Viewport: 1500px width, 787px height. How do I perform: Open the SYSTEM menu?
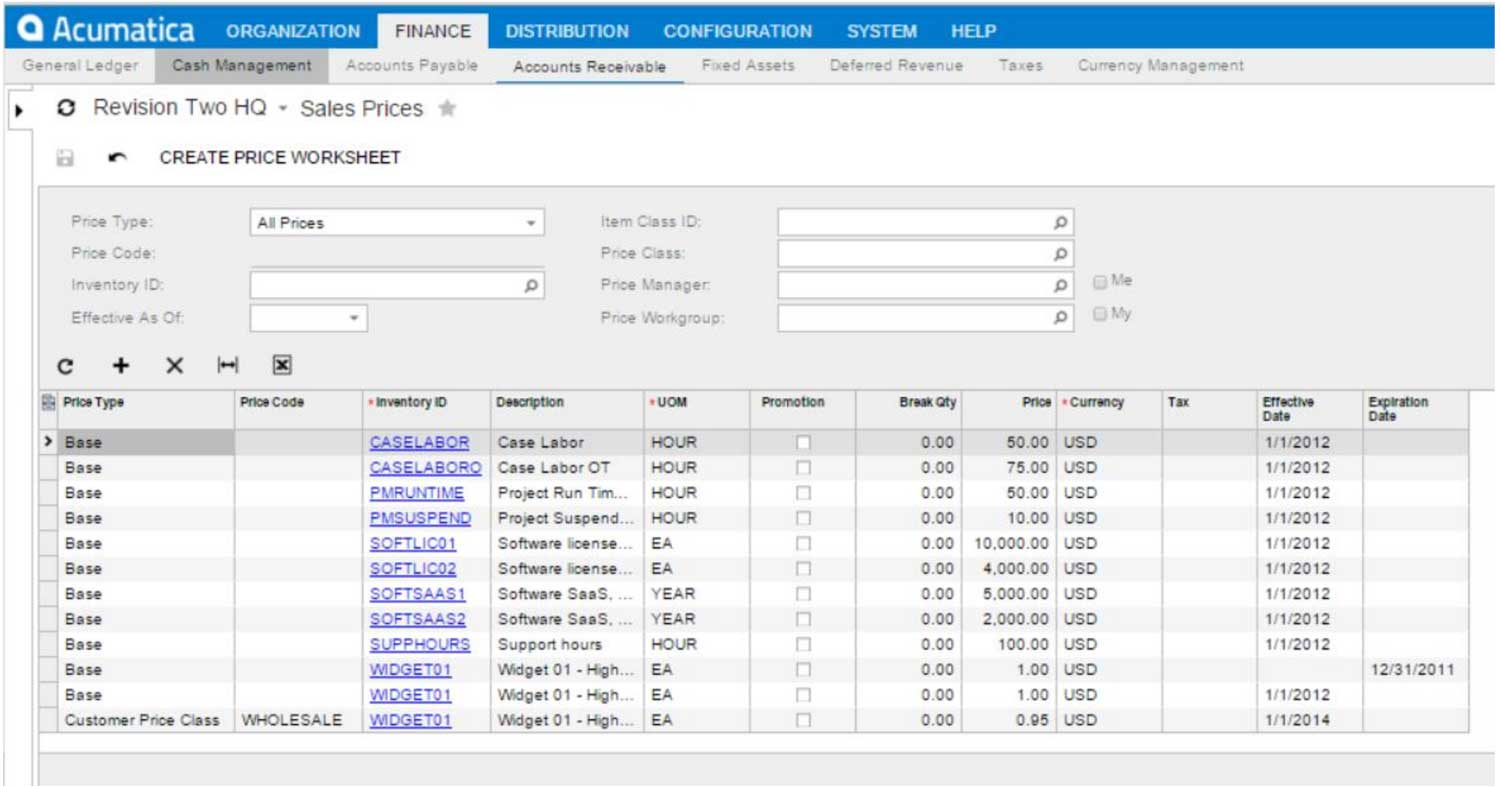tap(882, 32)
